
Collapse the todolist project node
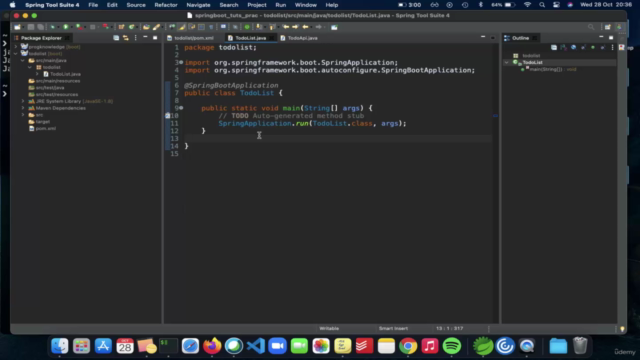click(16, 53)
